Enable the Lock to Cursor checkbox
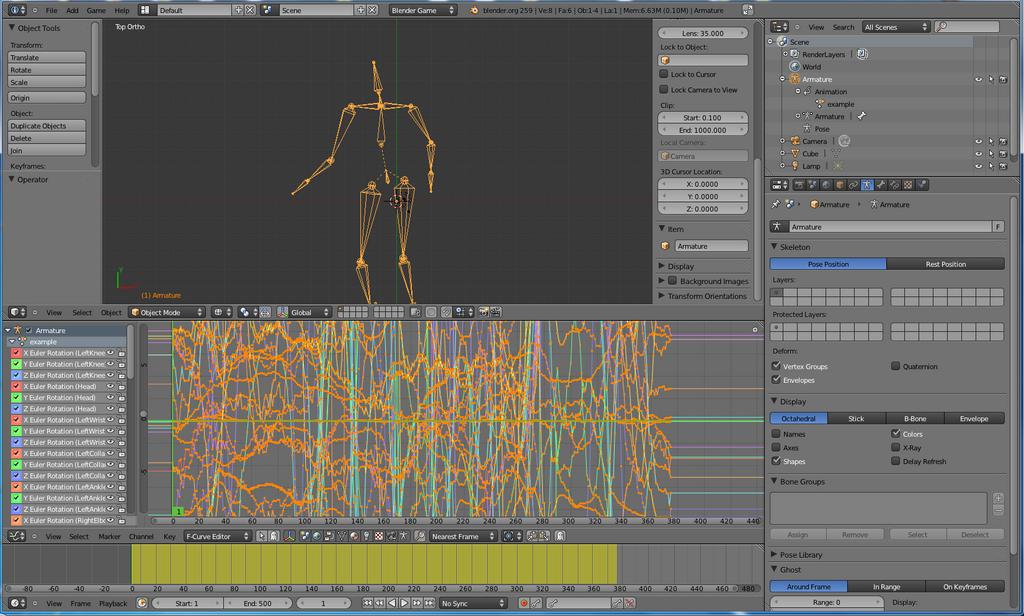 [664, 74]
